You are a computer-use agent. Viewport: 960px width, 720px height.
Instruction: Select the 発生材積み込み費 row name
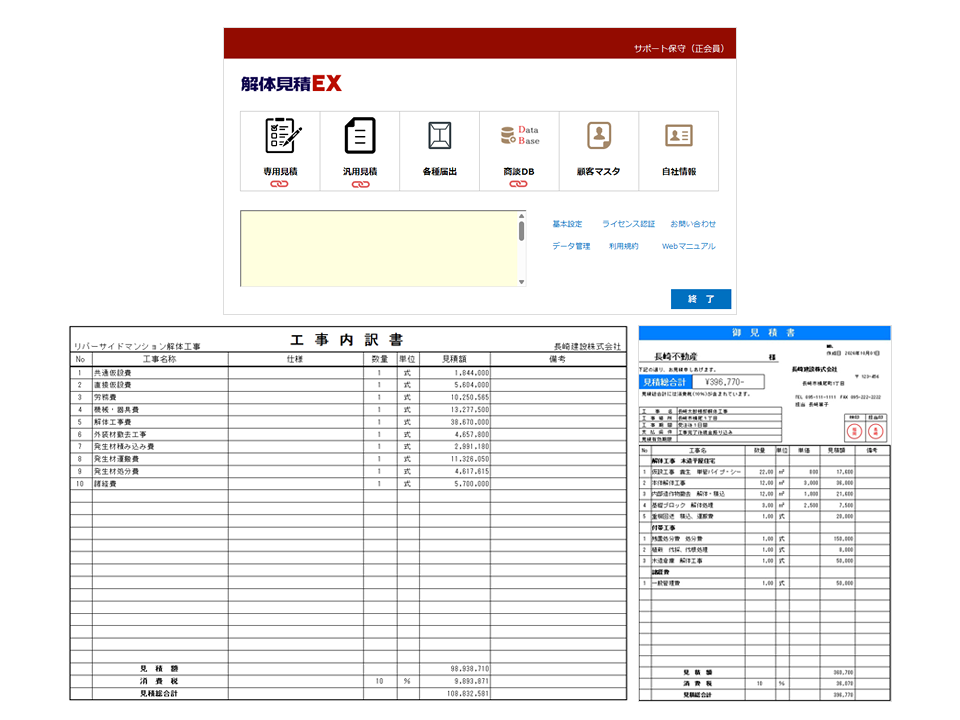point(124,446)
